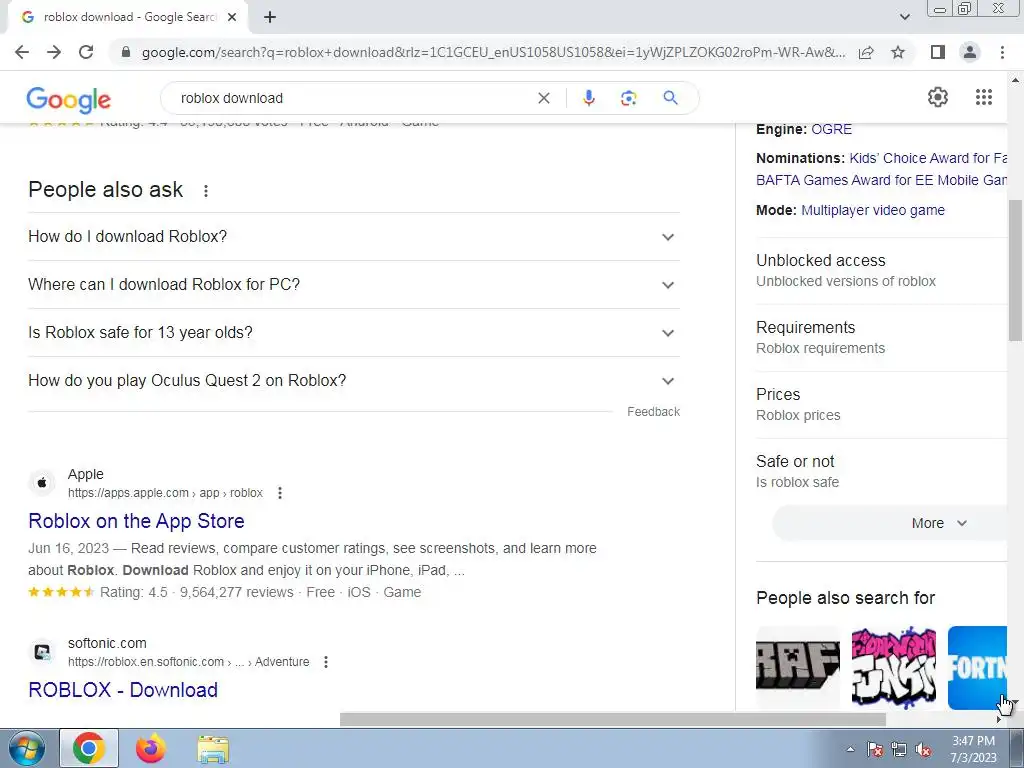Click the taskbar clock showing 3:47 PM

[x=973, y=749]
